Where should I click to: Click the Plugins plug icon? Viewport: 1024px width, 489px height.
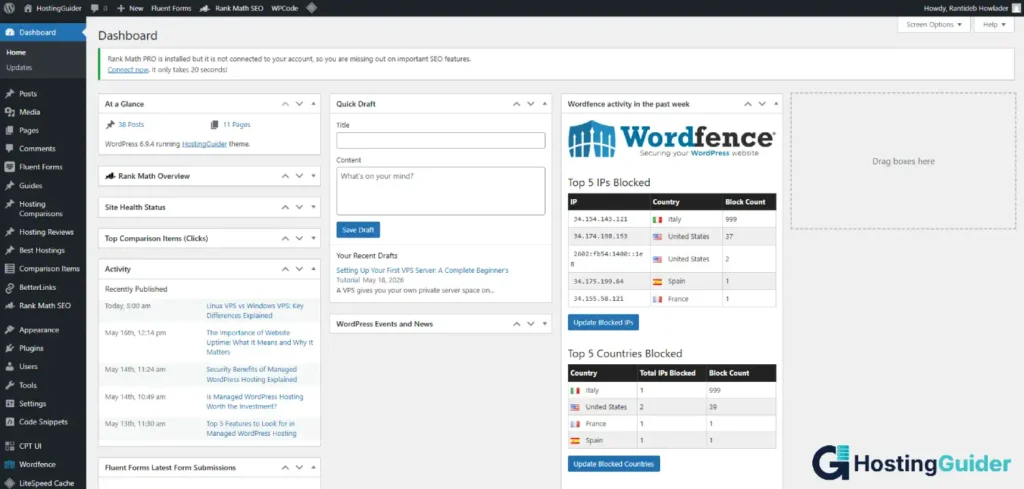(x=10, y=348)
